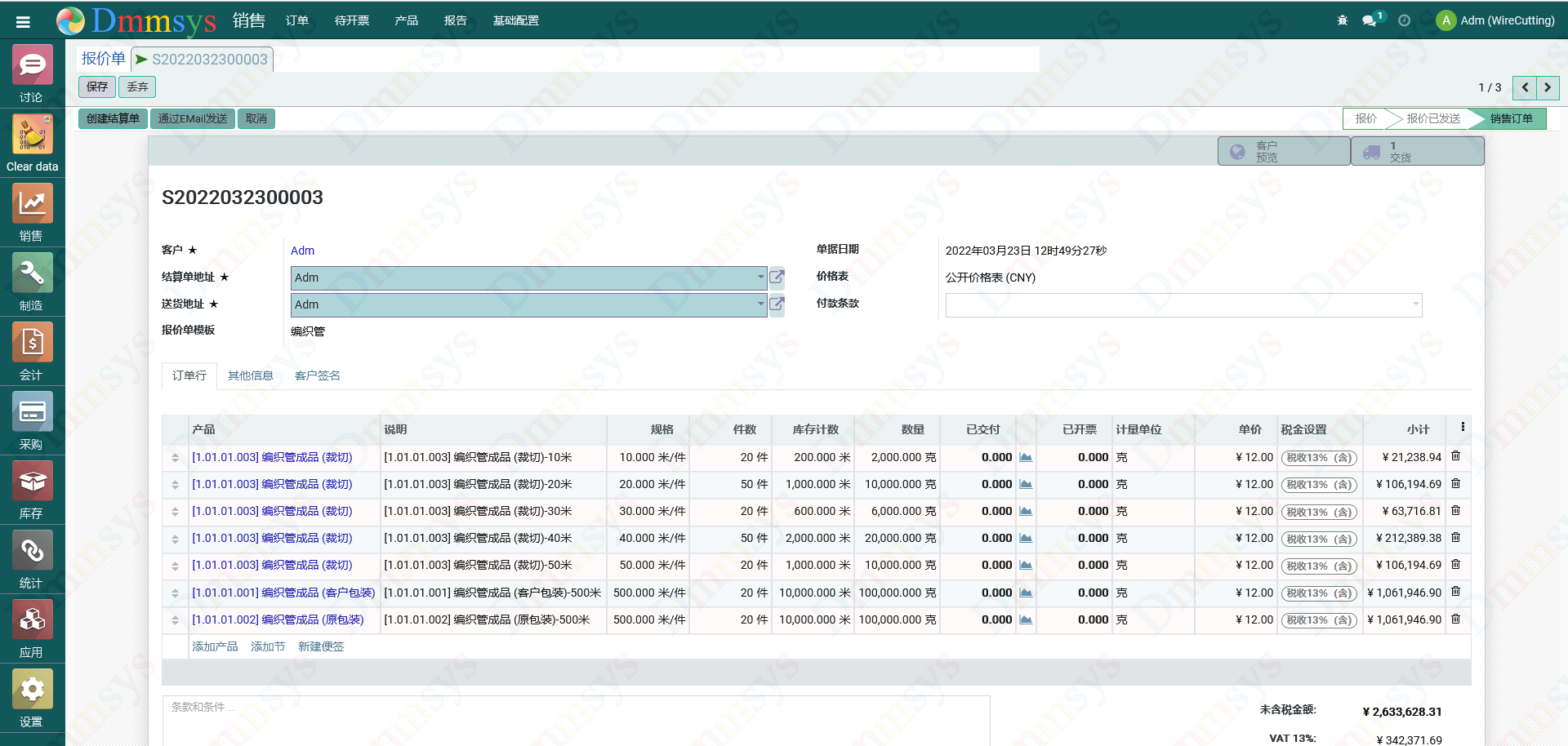Go to previous record

pyautogui.click(x=1525, y=87)
